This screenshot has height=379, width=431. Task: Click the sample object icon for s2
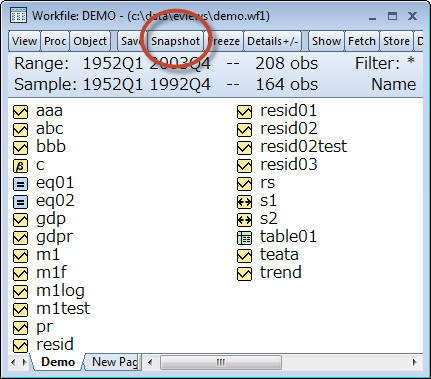click(244, 220)
